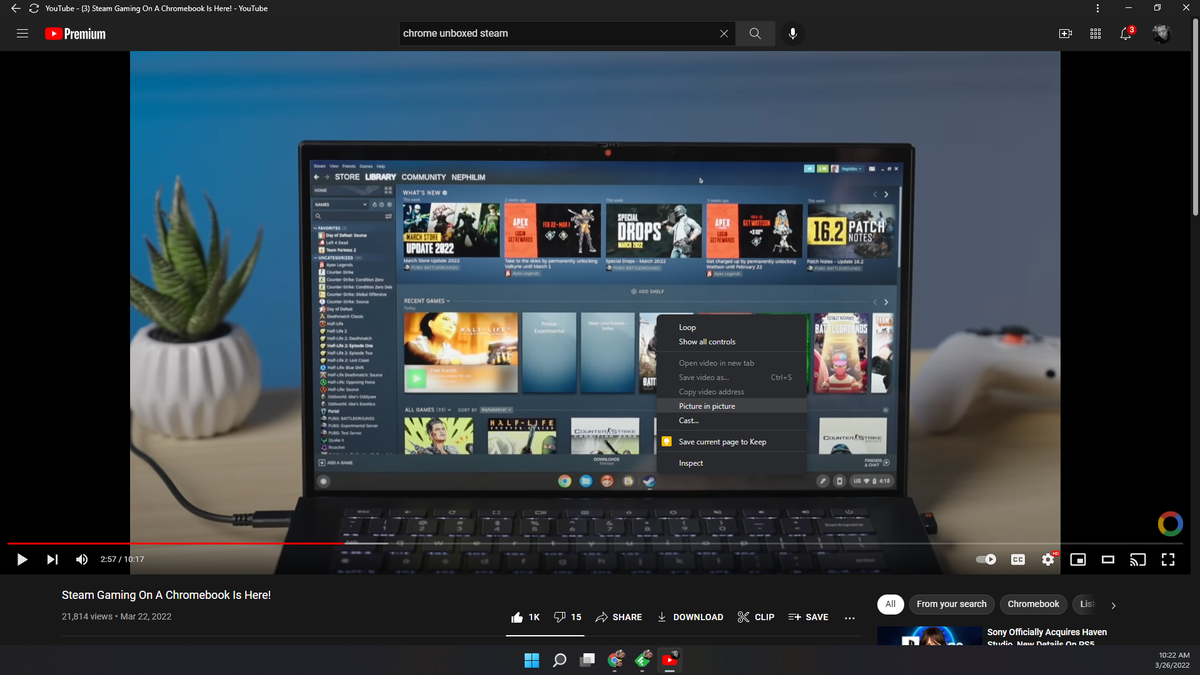The height and width of the screenshot is (675, 1200).
Task: Click the 2:57 / 10:17 time display
Action: (x=122, y=559)
